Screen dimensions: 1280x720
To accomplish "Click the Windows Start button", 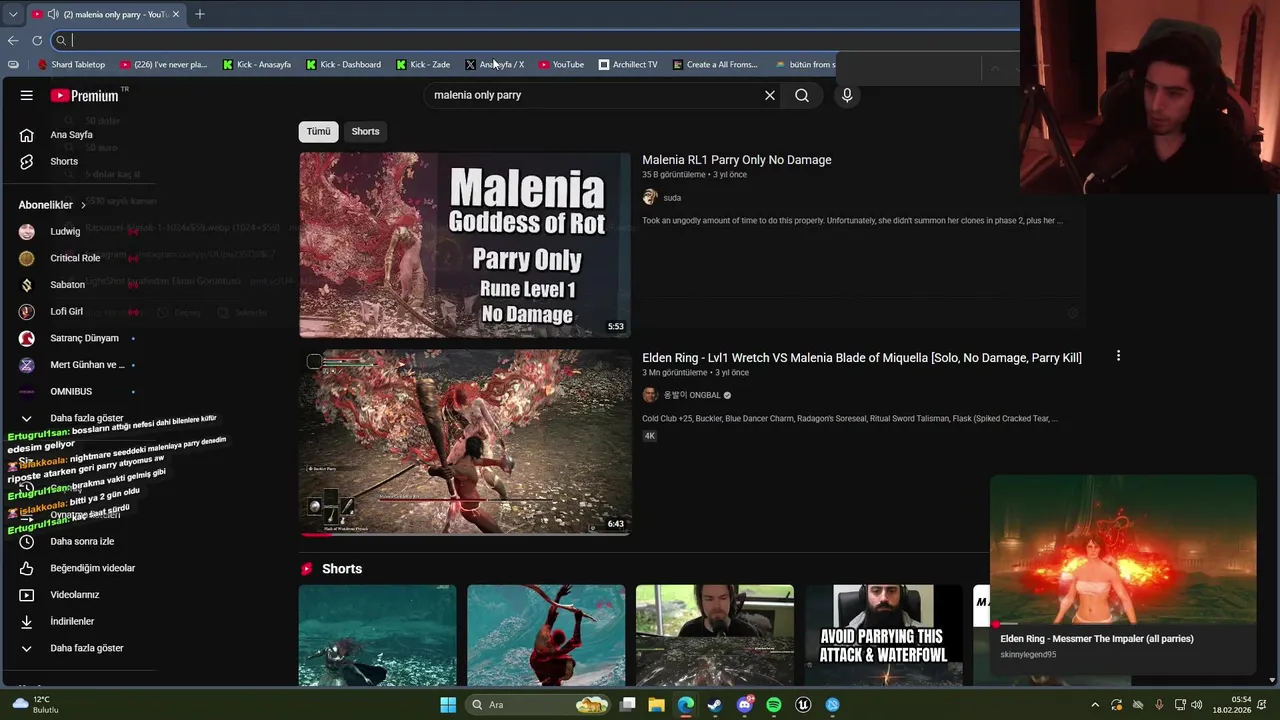I will coord(448,705).
